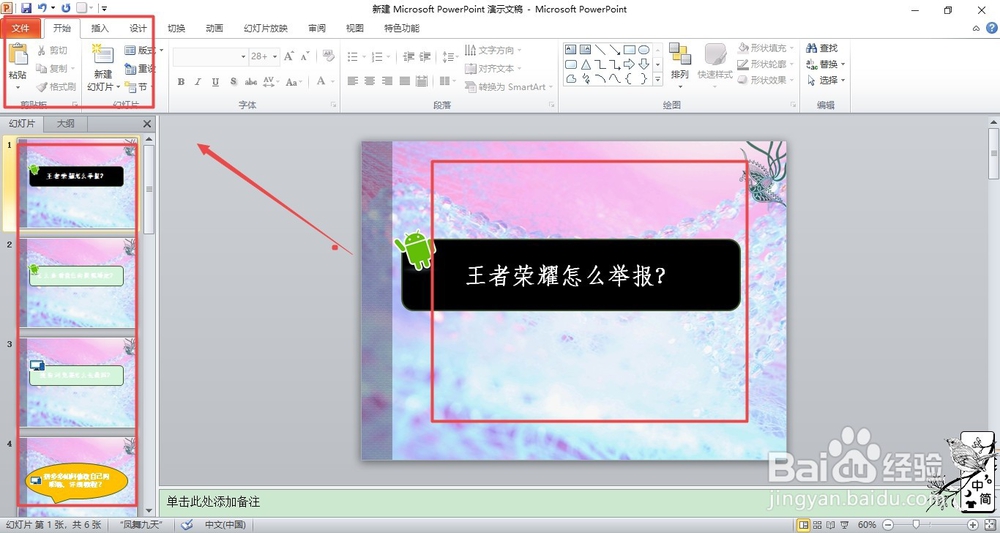Justify the text
Image resolution: width=1000 pixels, height=533 pixels.
tap(404, 82)
